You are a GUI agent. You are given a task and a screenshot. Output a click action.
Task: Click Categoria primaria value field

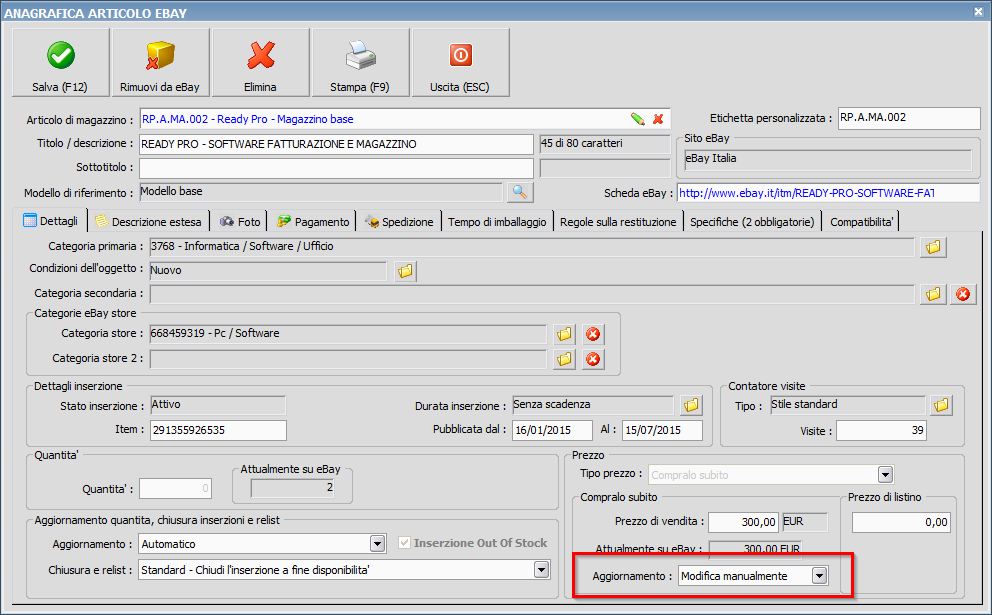click(531, 247)
